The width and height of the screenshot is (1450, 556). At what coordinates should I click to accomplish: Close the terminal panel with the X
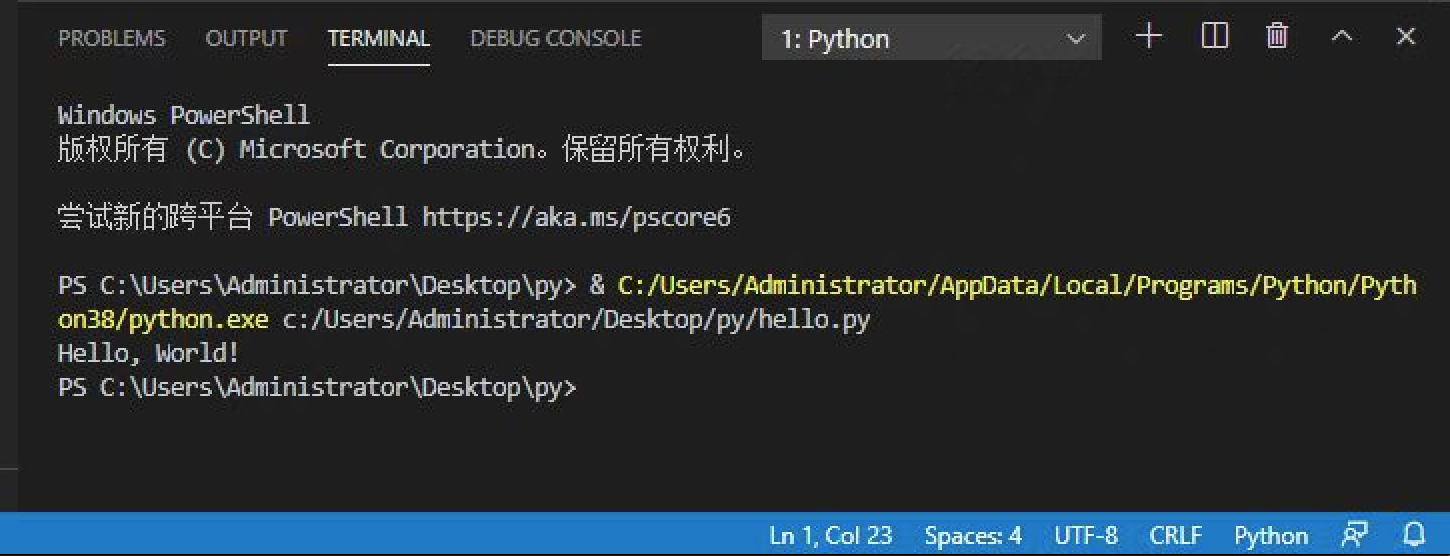1405,37
